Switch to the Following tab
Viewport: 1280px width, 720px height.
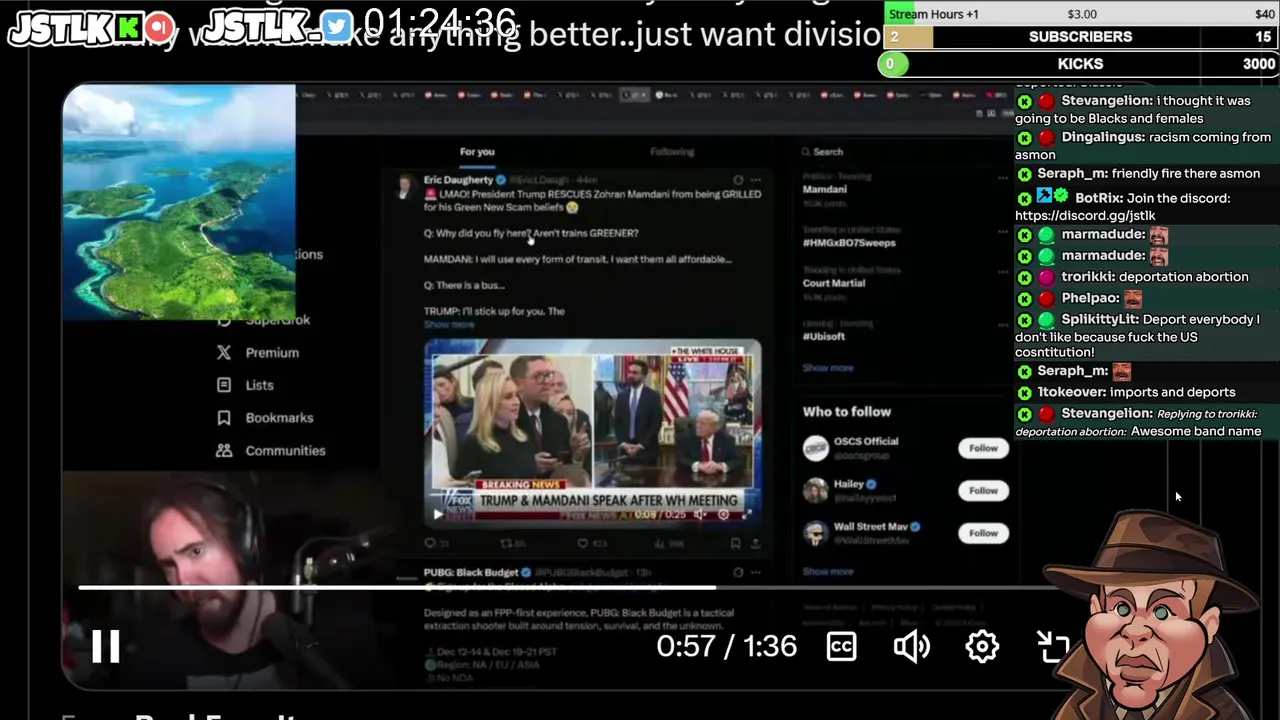672,152
